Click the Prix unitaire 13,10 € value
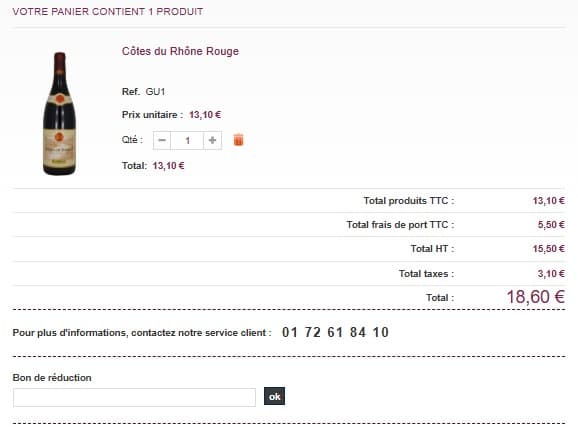578x427 pixels. tap(205, 115)
